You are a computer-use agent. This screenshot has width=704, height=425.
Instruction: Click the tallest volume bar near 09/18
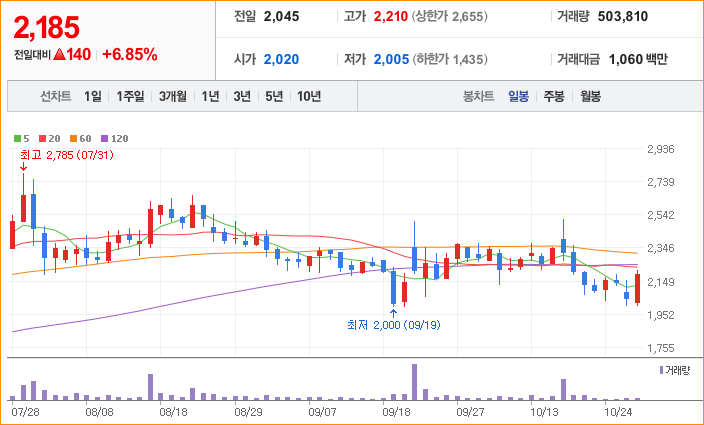click(x=414, y=382)
